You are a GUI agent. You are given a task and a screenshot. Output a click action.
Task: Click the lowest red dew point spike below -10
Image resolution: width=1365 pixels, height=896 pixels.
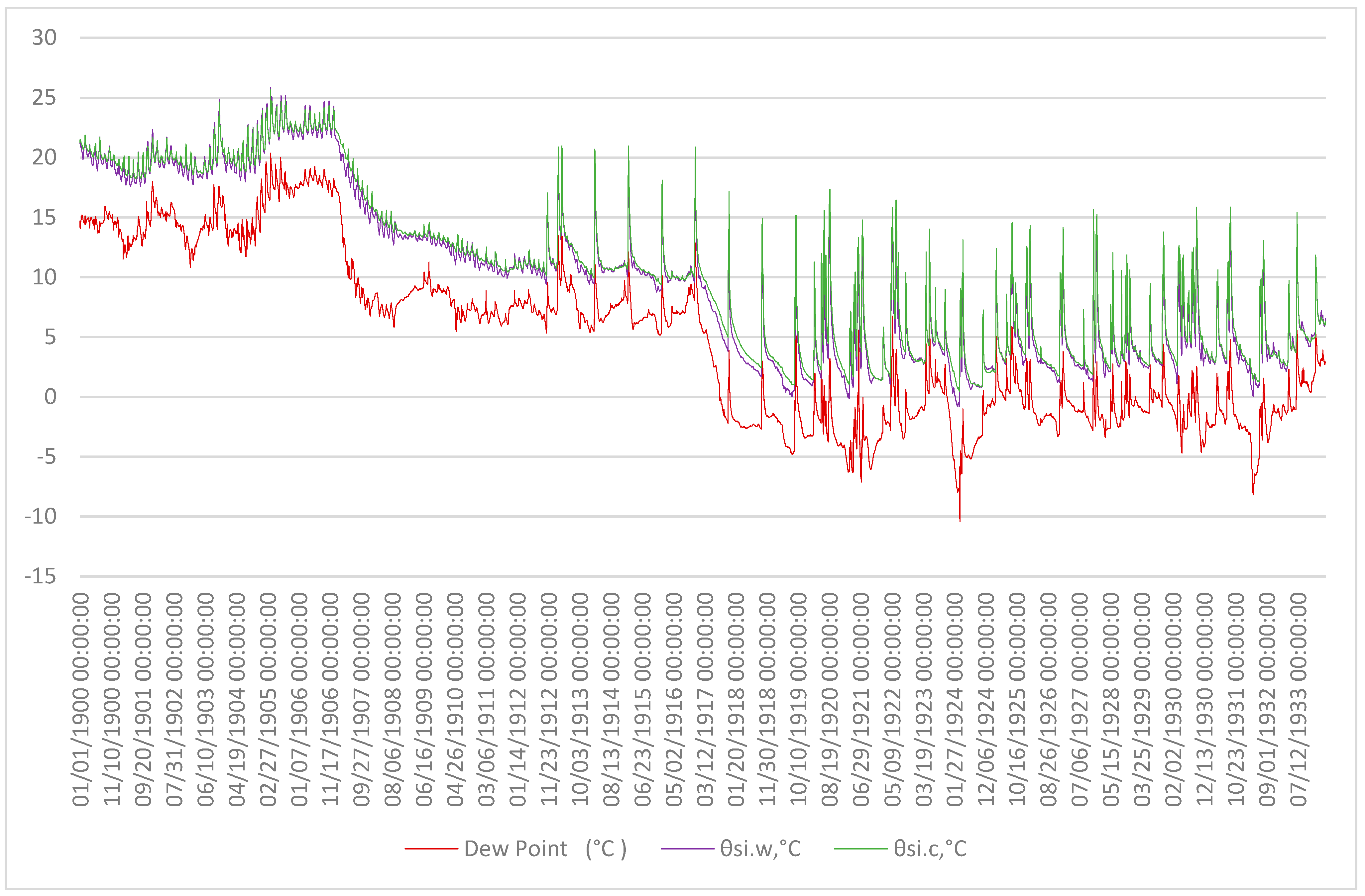[x=960, y=519]
